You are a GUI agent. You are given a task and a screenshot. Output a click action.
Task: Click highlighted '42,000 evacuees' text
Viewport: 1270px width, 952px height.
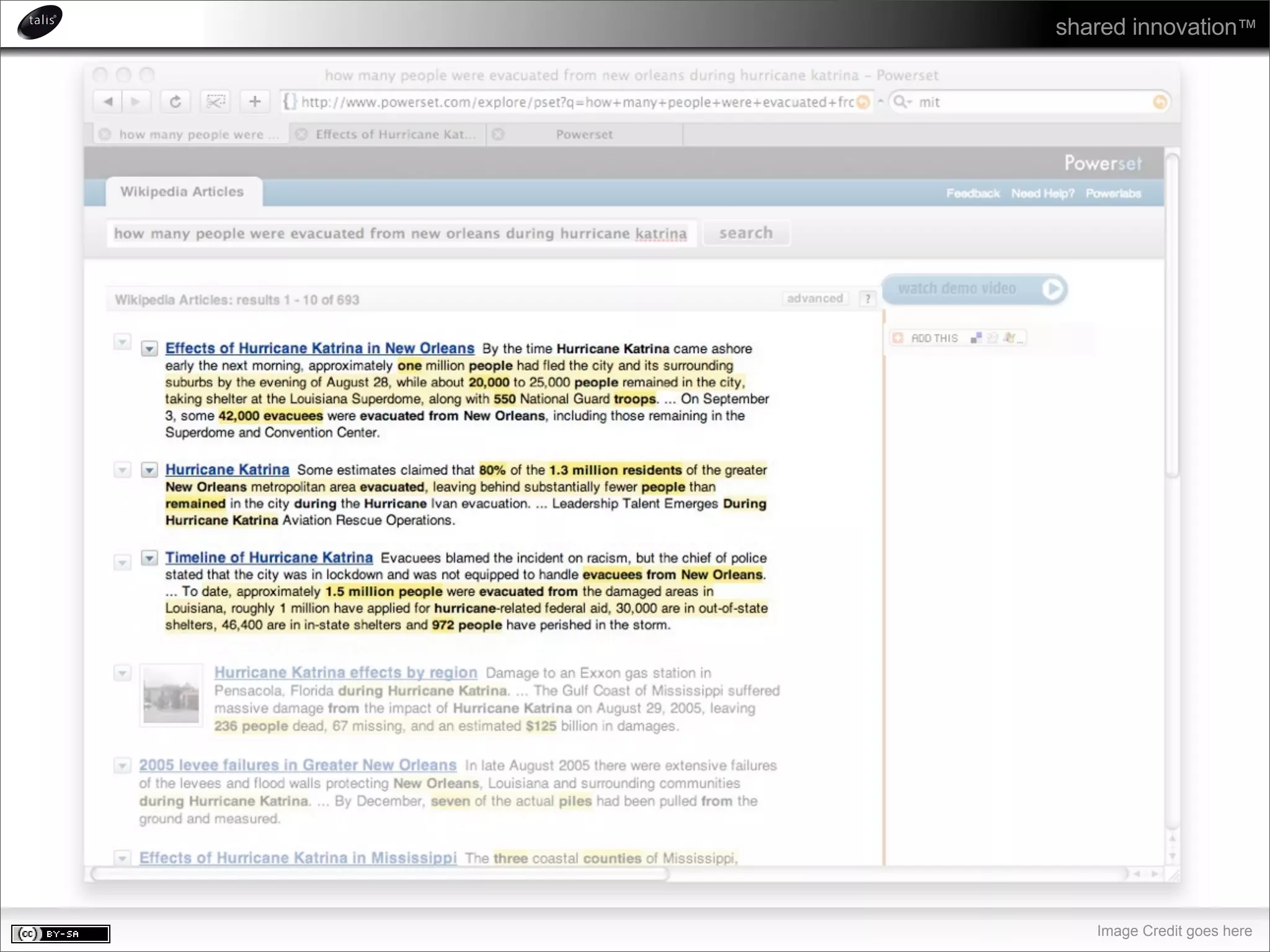tap(270, 416)
